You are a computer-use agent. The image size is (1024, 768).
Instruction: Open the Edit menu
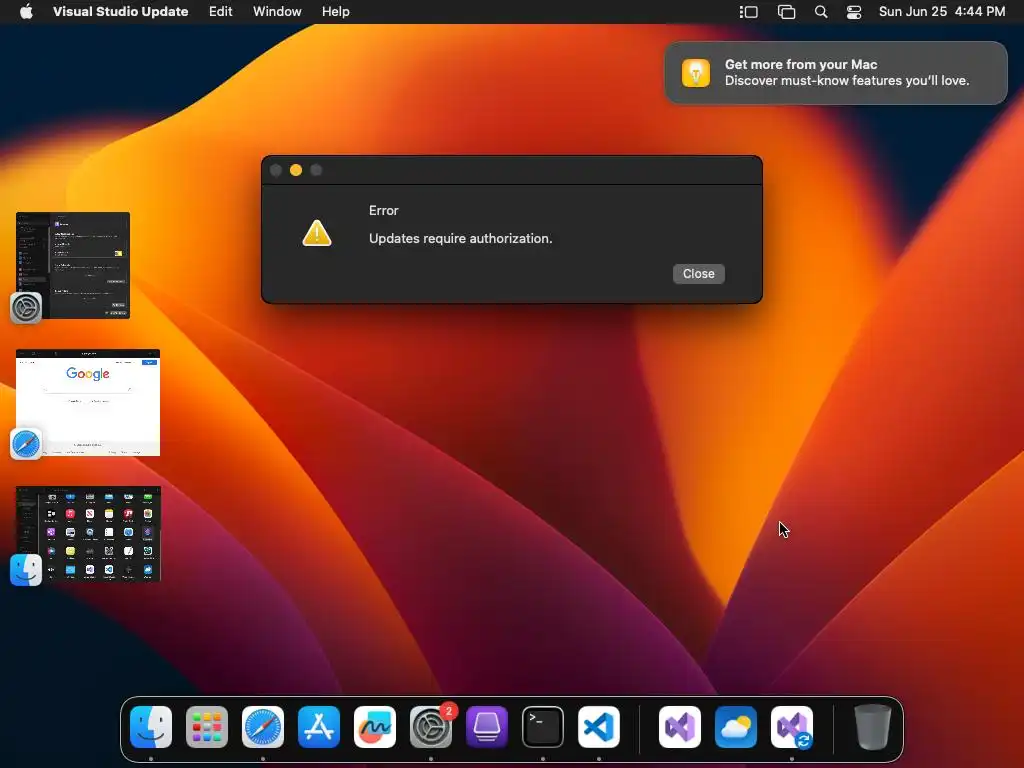point(220,11)
